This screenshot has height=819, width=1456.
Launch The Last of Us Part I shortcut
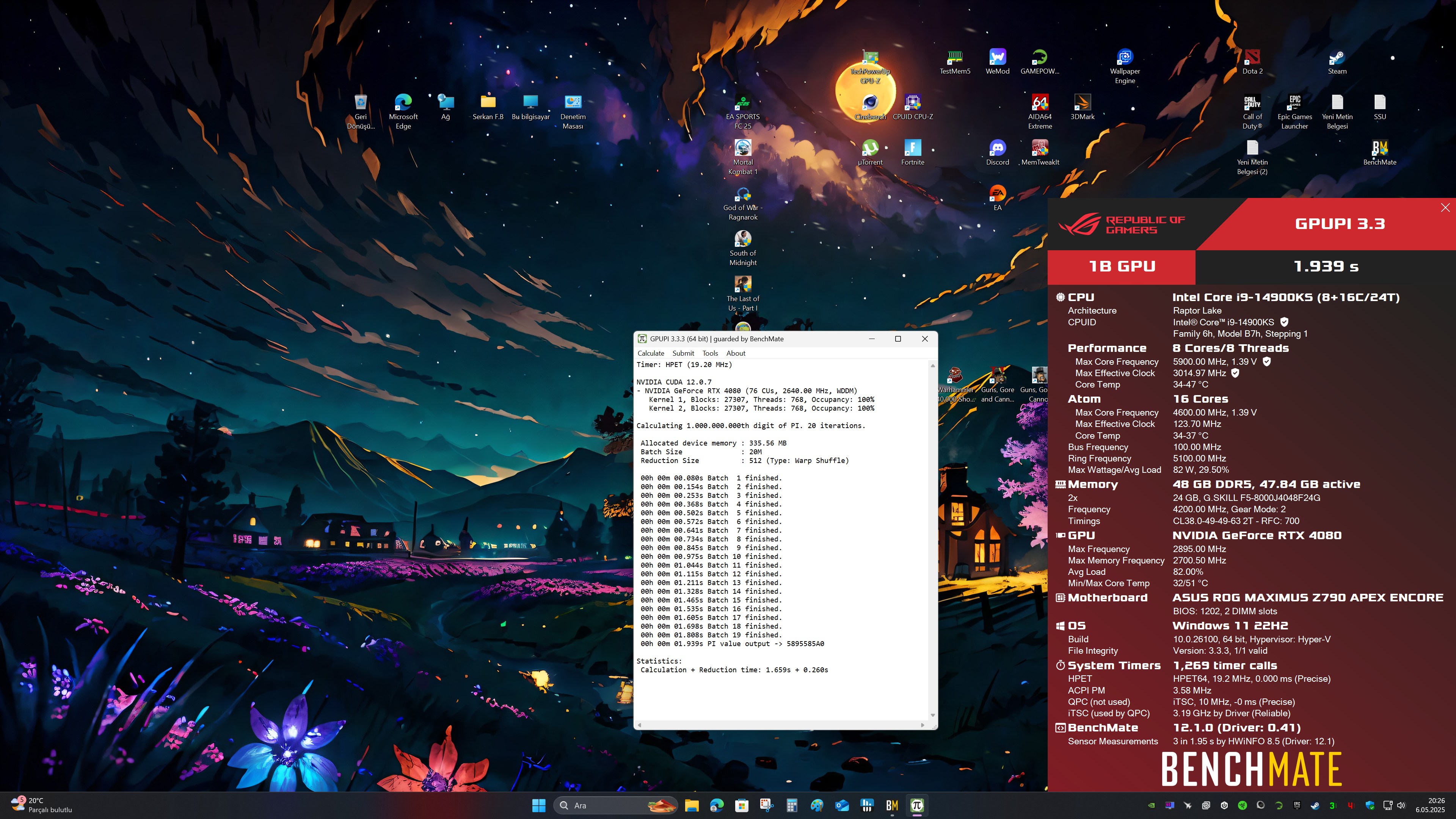(x=743, y=293)
